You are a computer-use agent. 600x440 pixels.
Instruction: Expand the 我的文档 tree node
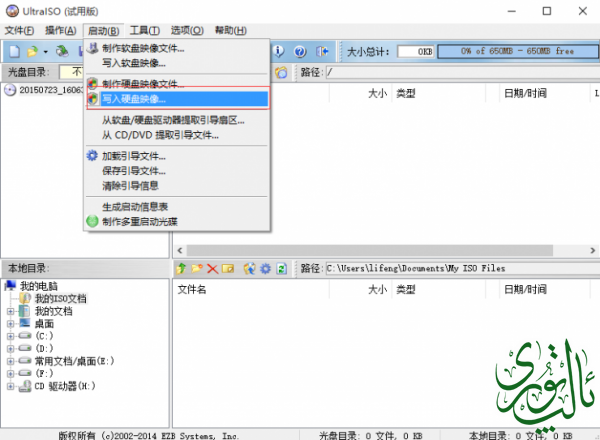click(11, 311)
